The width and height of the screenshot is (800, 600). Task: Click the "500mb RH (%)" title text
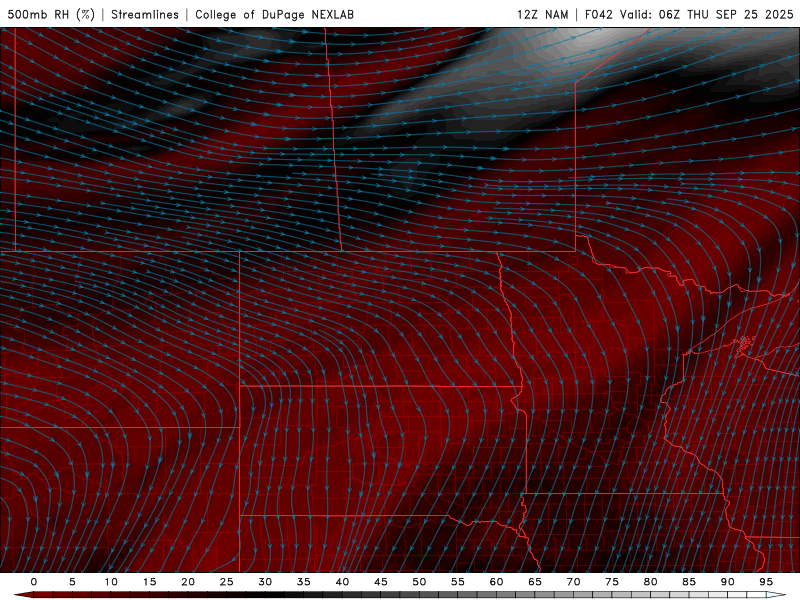pos(51,14)
